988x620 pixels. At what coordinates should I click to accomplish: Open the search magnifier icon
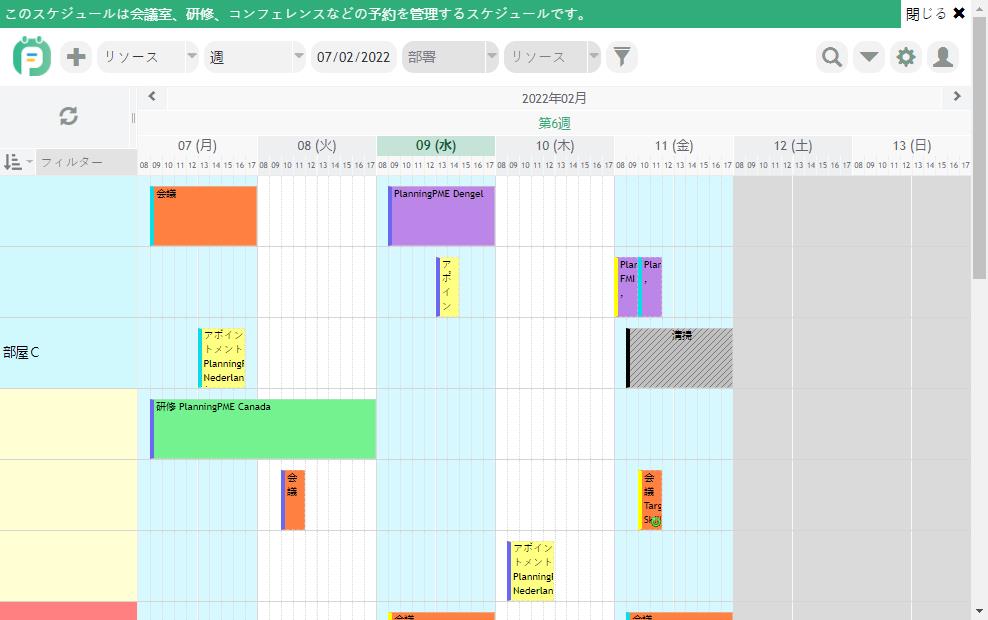coord(832,57)
